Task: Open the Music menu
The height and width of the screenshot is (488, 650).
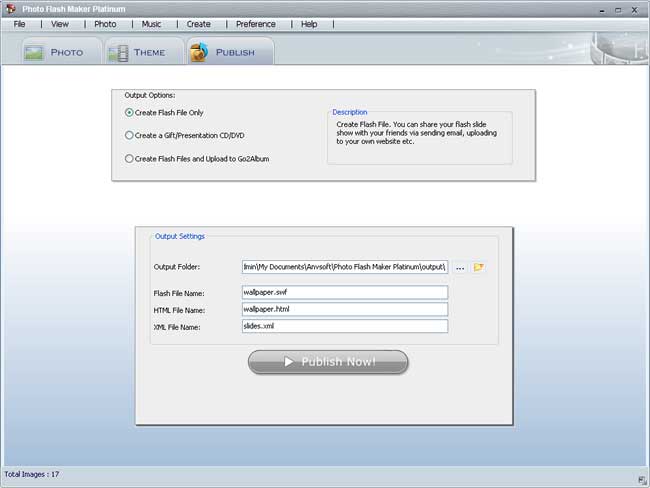Action: coord(151,24)
